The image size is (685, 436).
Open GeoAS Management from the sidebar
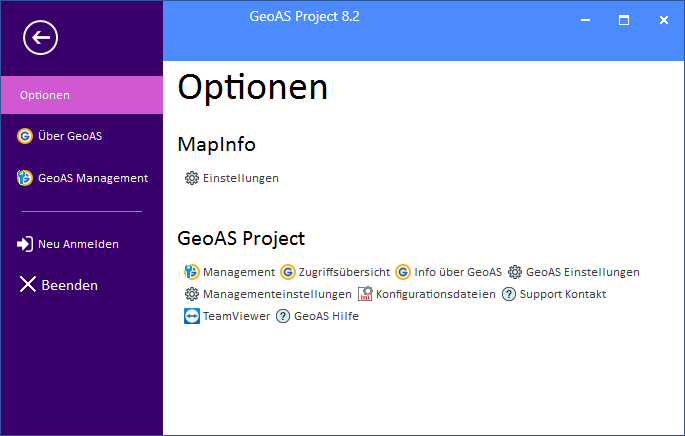coord(93,178)
